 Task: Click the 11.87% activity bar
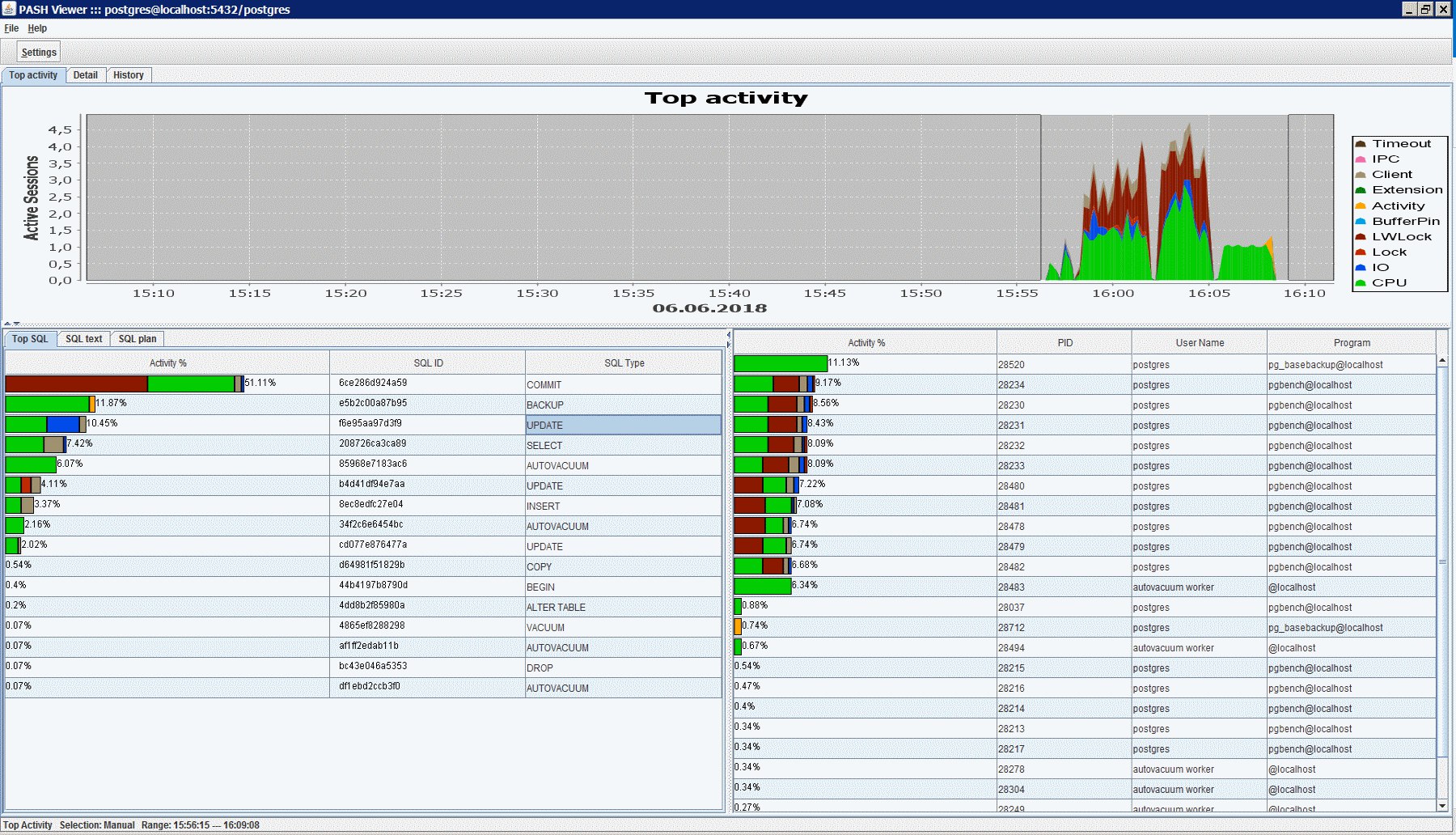click(x=50, y=404)
